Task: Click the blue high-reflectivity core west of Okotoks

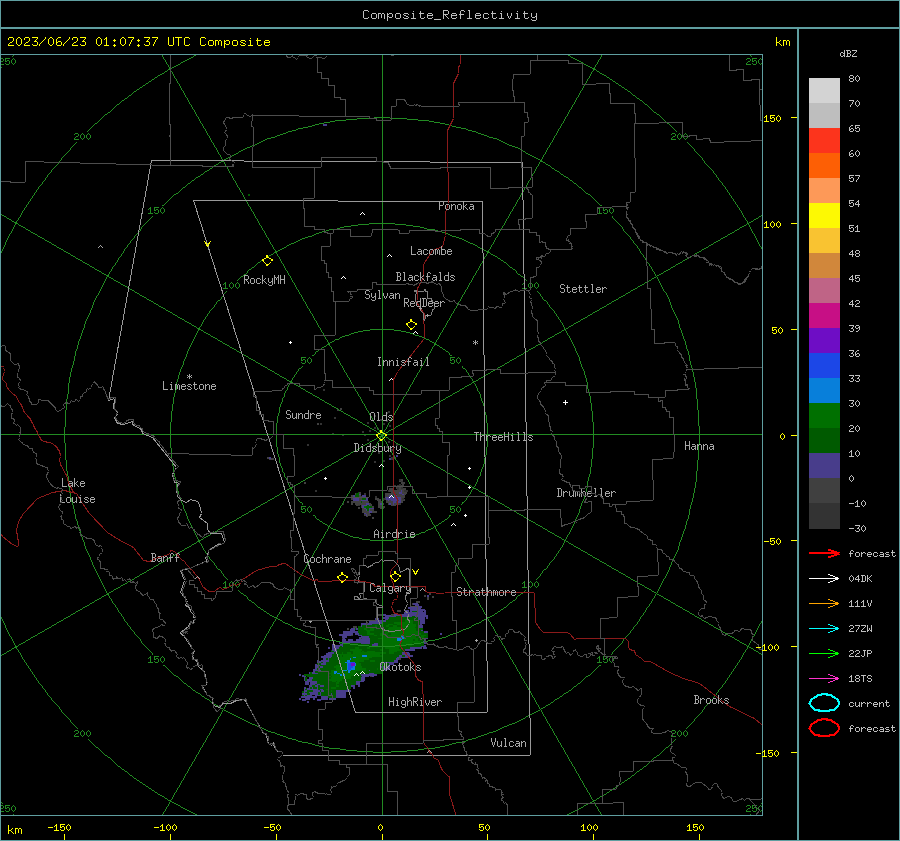Action: (351, 666)
